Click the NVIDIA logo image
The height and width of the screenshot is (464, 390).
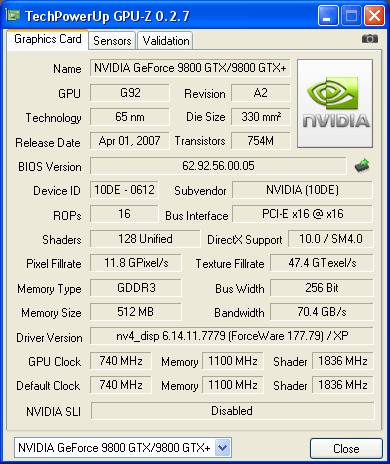pyautogui.click(x=335, y=104)
